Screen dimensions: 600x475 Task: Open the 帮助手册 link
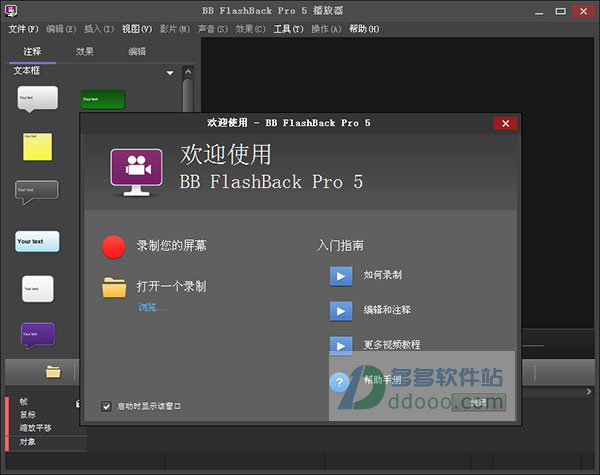pos(382,380)
